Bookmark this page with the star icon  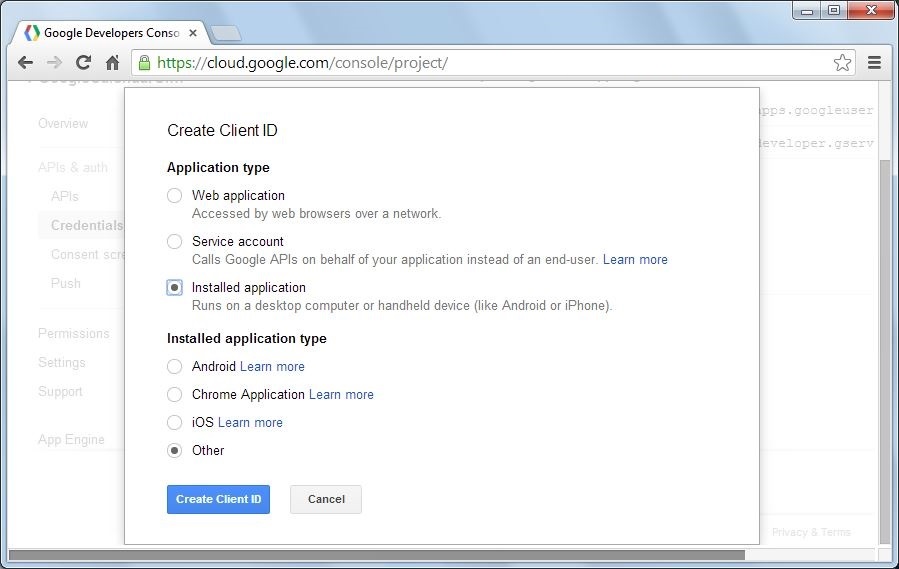pos(842,63)
